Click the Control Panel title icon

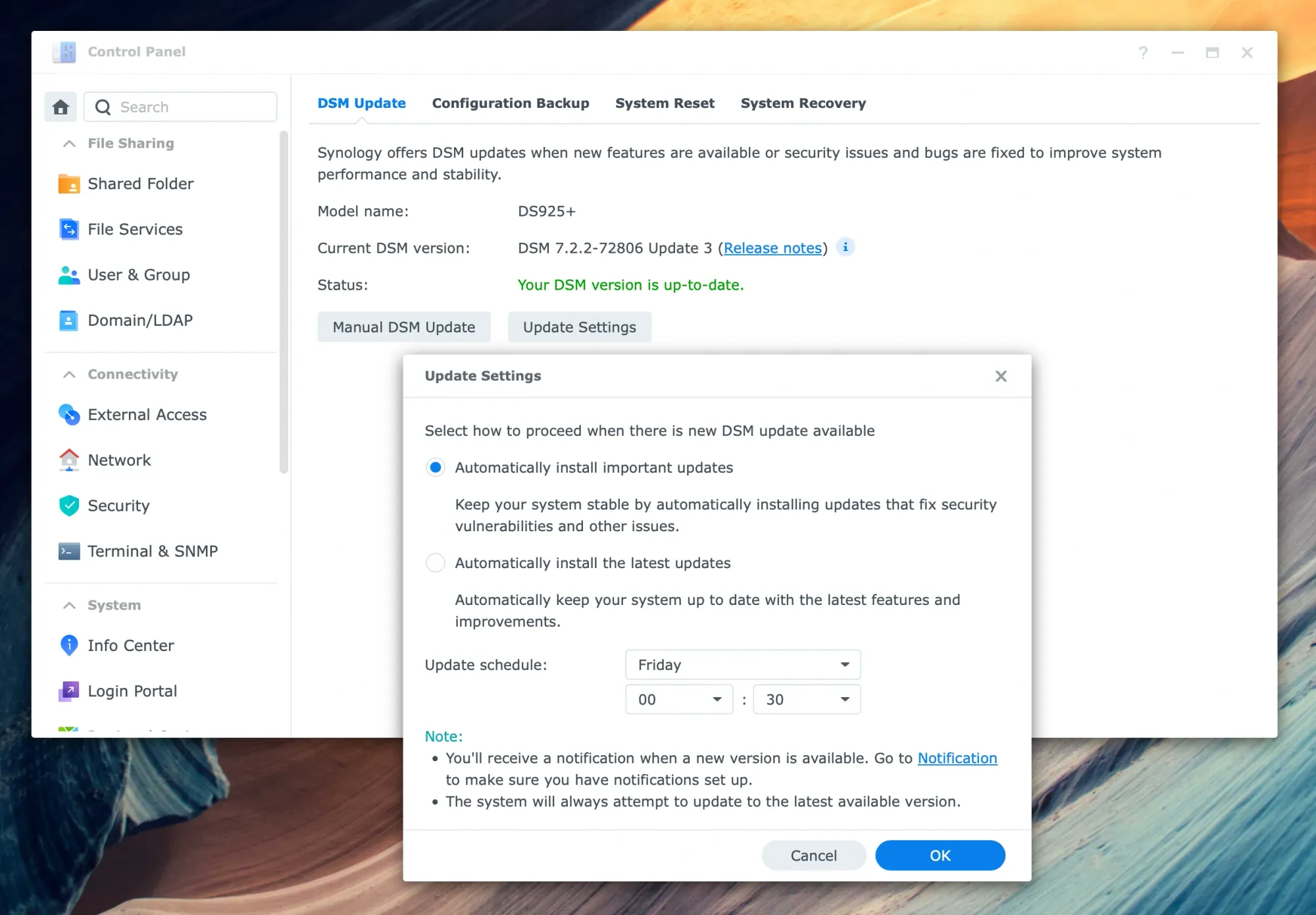(x=64, y=51)
